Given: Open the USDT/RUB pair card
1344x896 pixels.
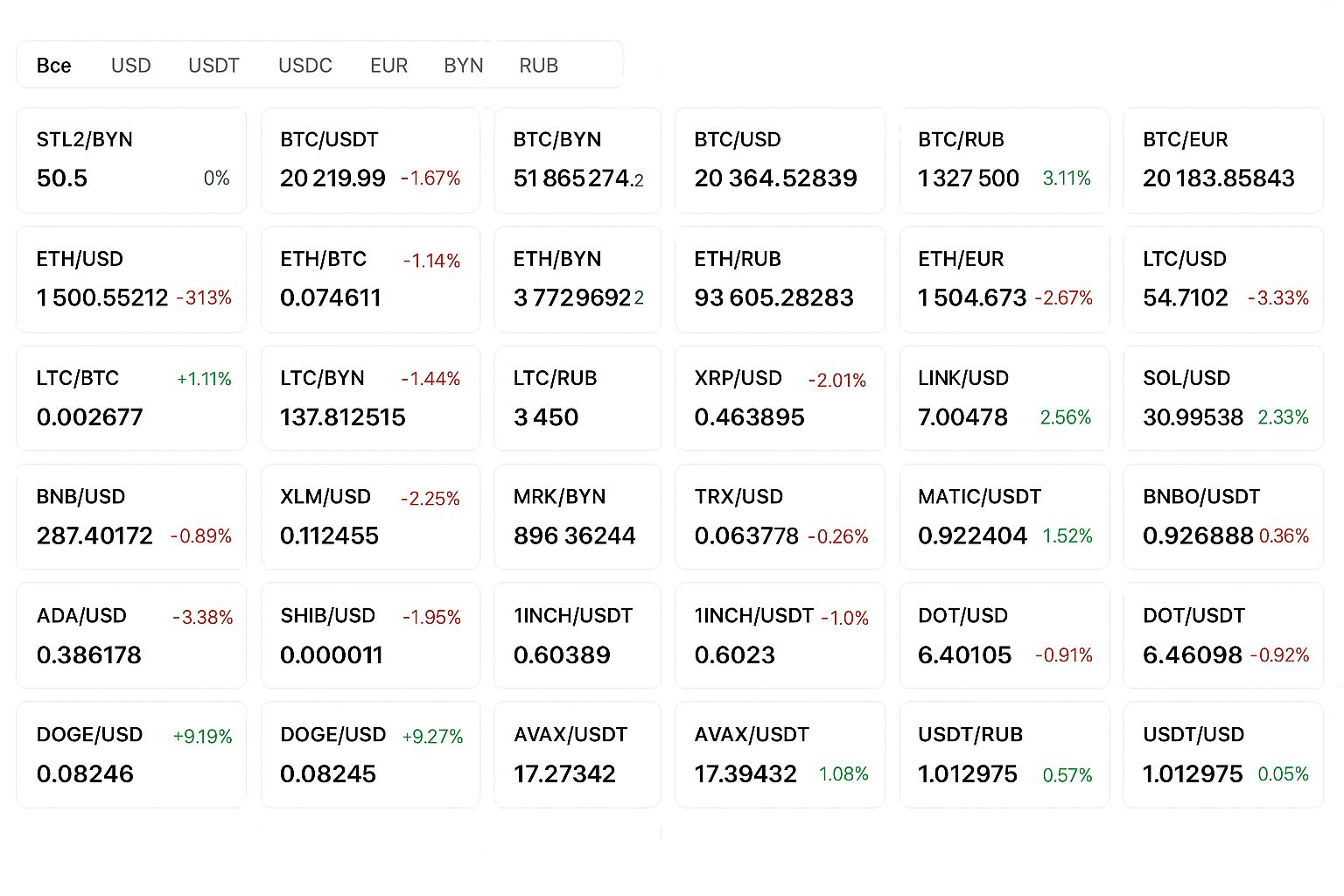Looking at the screenshot, I should [1004, 754].
